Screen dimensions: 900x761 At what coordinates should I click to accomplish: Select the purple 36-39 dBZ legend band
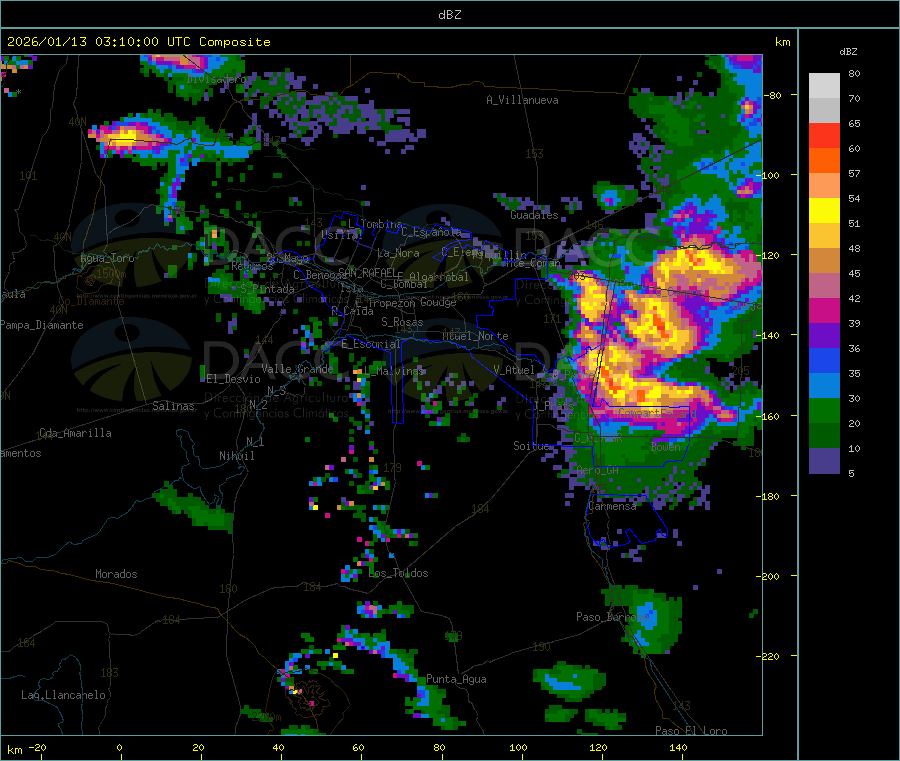pyautogui.click(x=824, y=336)
